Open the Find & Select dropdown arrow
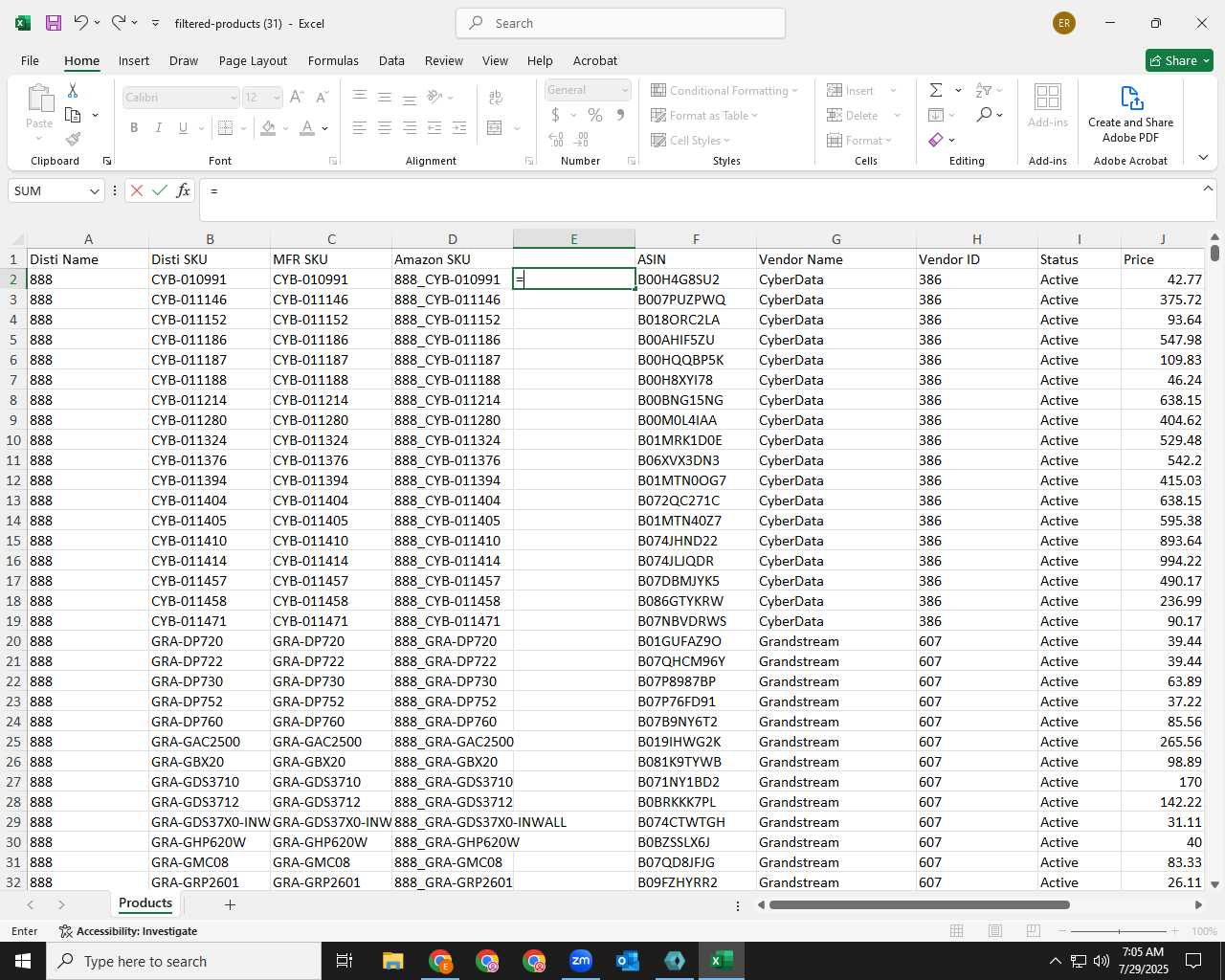Image resolution: width=1225 pixels, height=980 pixels. click(1000, 115)
